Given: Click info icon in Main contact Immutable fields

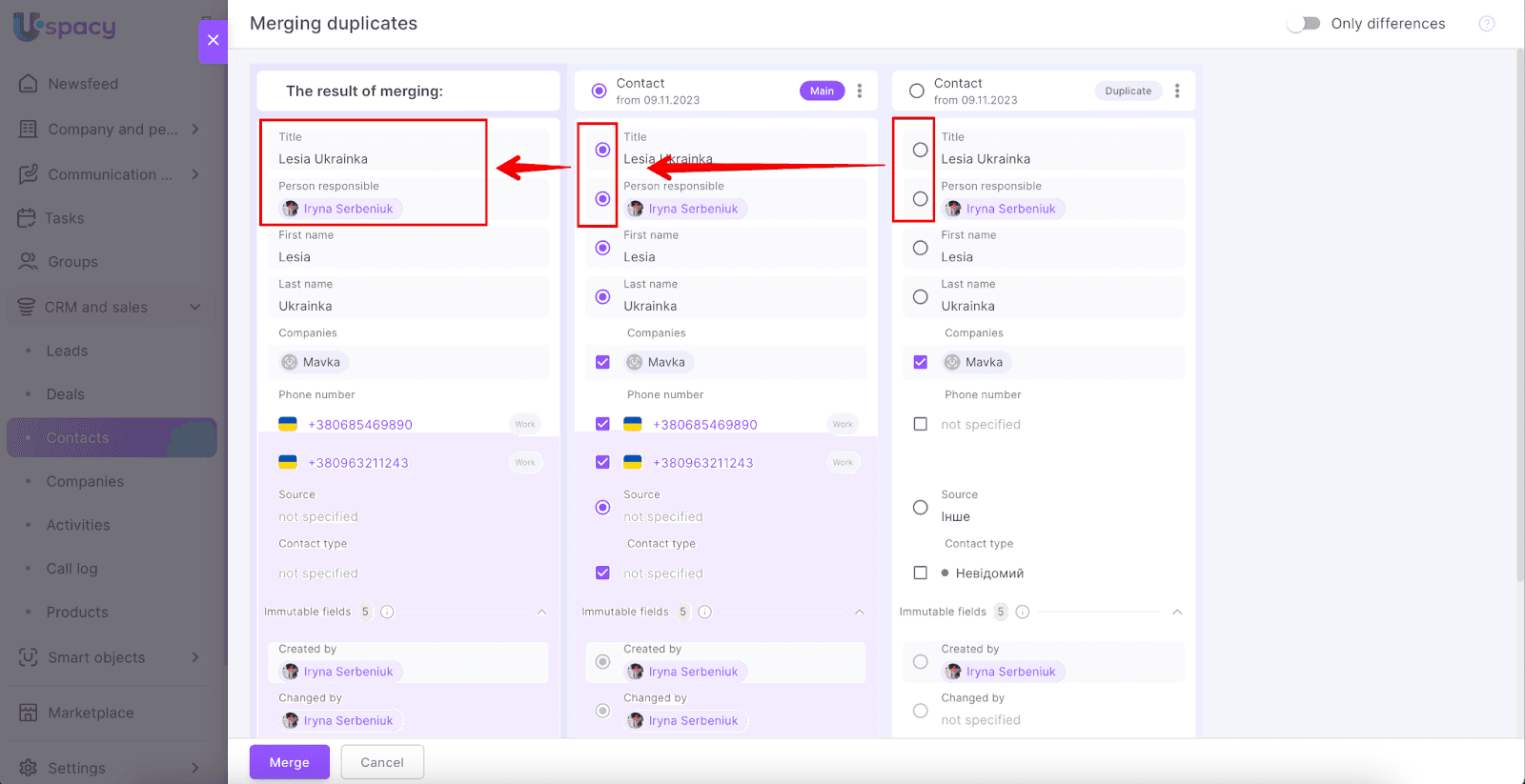Looking at the screenshot, I should point(704,612).
